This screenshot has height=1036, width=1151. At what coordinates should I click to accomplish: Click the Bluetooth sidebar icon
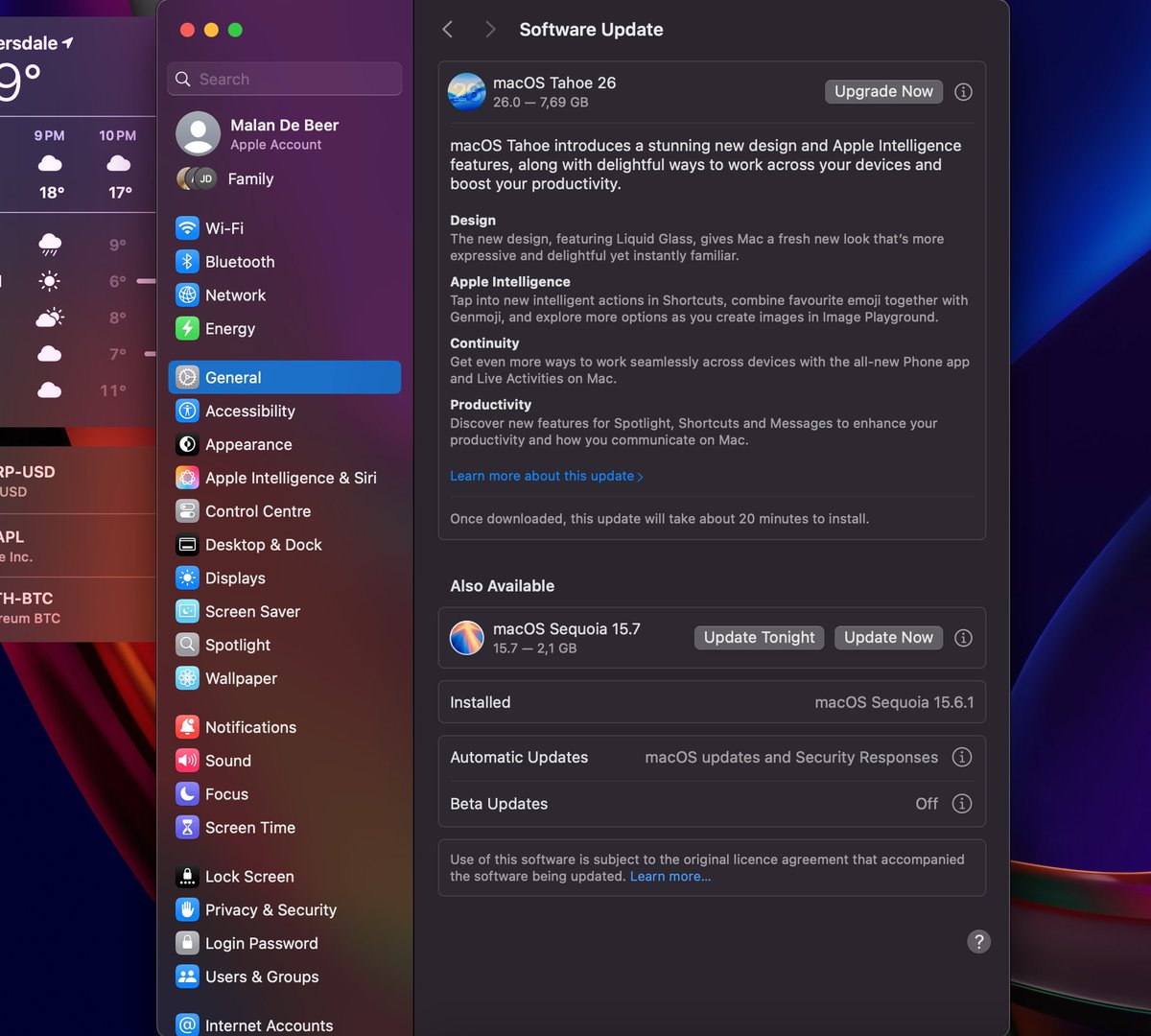coord(187,262)
